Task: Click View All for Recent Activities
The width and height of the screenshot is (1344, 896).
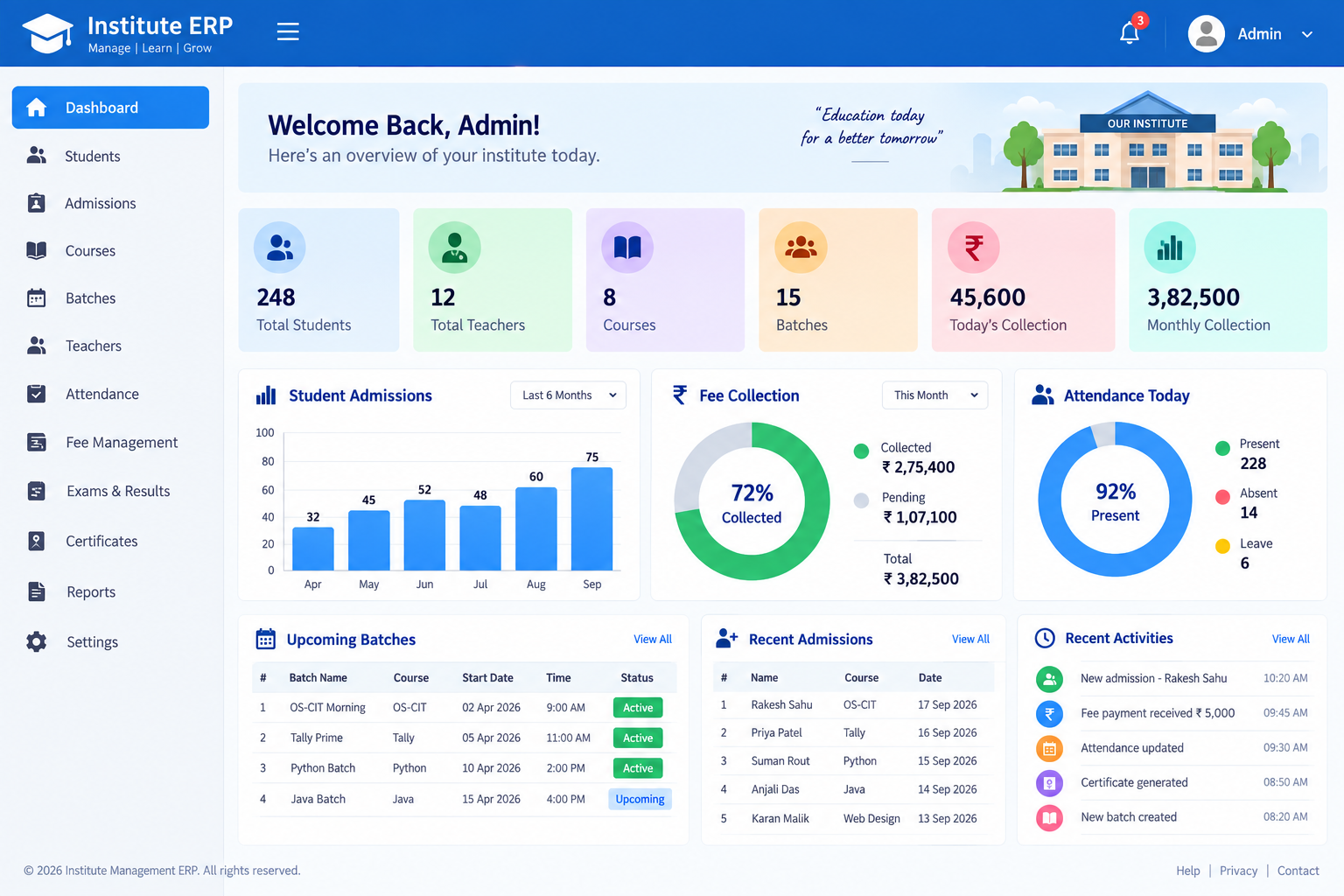Action: (1291, 640)
